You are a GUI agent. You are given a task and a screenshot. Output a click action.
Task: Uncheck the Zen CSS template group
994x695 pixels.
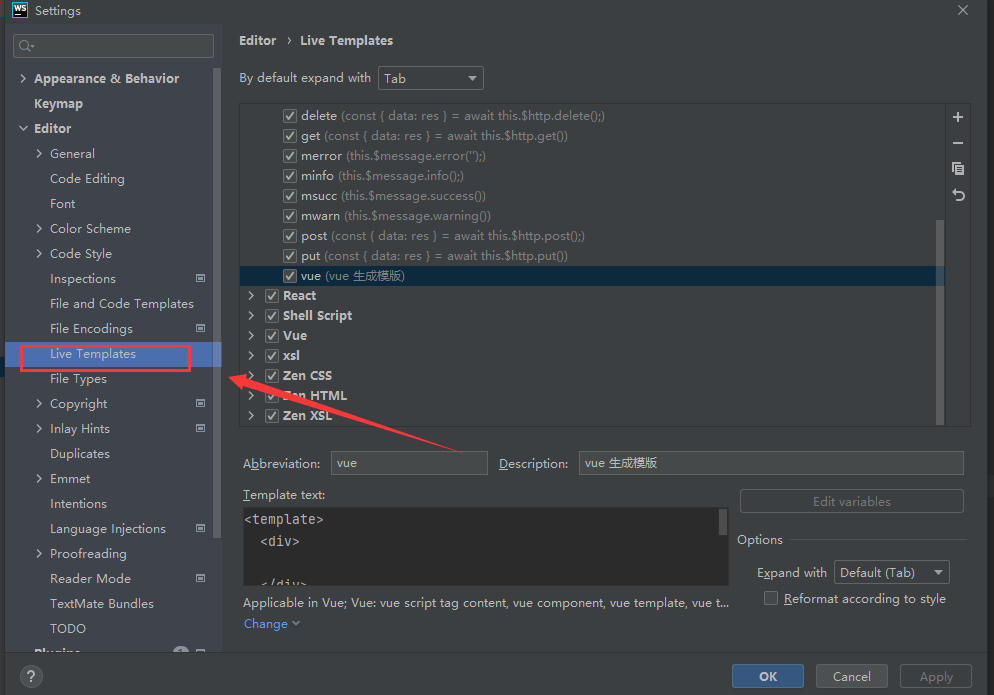coord(271,375)
